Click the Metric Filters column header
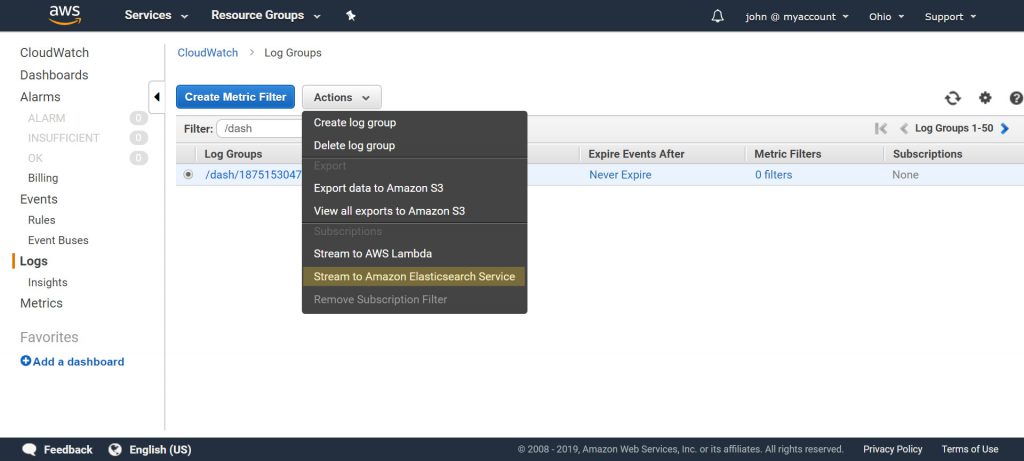 point(788,154)
